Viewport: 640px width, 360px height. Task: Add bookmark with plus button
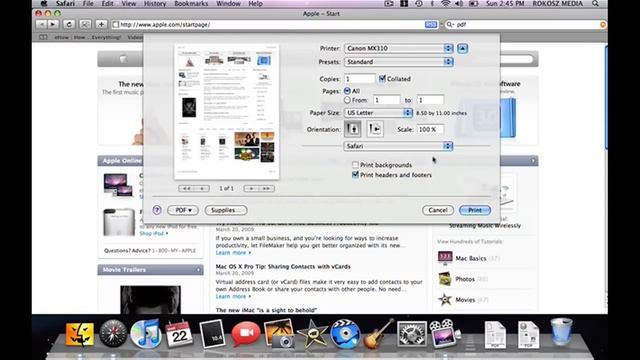pos(101,24)
